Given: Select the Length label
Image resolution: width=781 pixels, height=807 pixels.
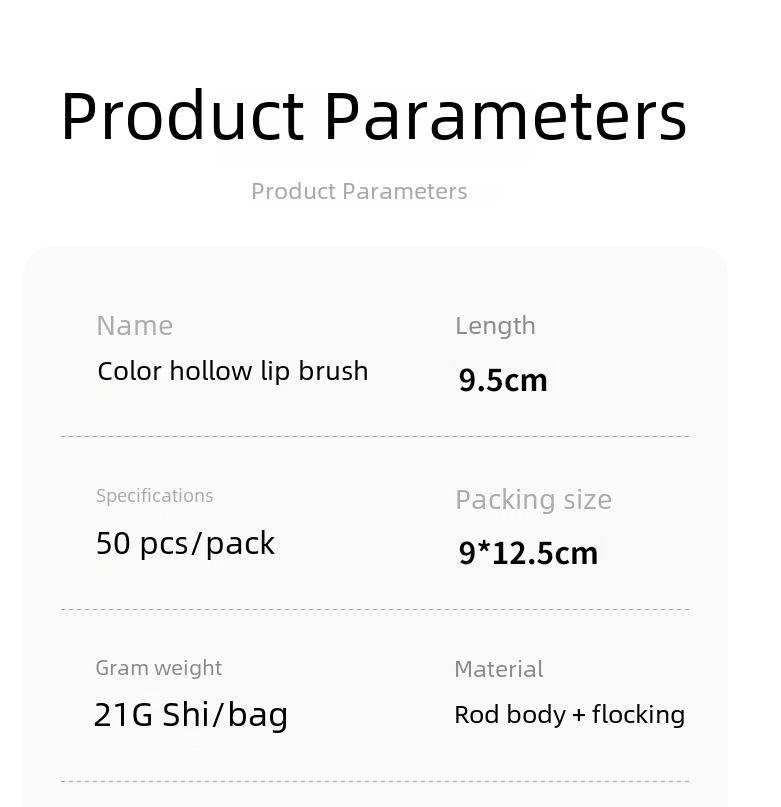Looking at the screenshot, I should coord(495,326).
